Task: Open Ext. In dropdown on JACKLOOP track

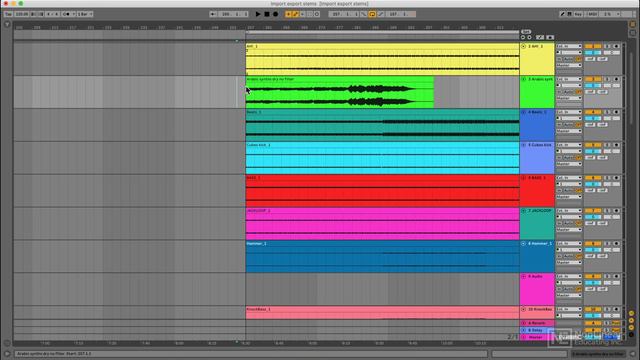Action: click(569, 211)
